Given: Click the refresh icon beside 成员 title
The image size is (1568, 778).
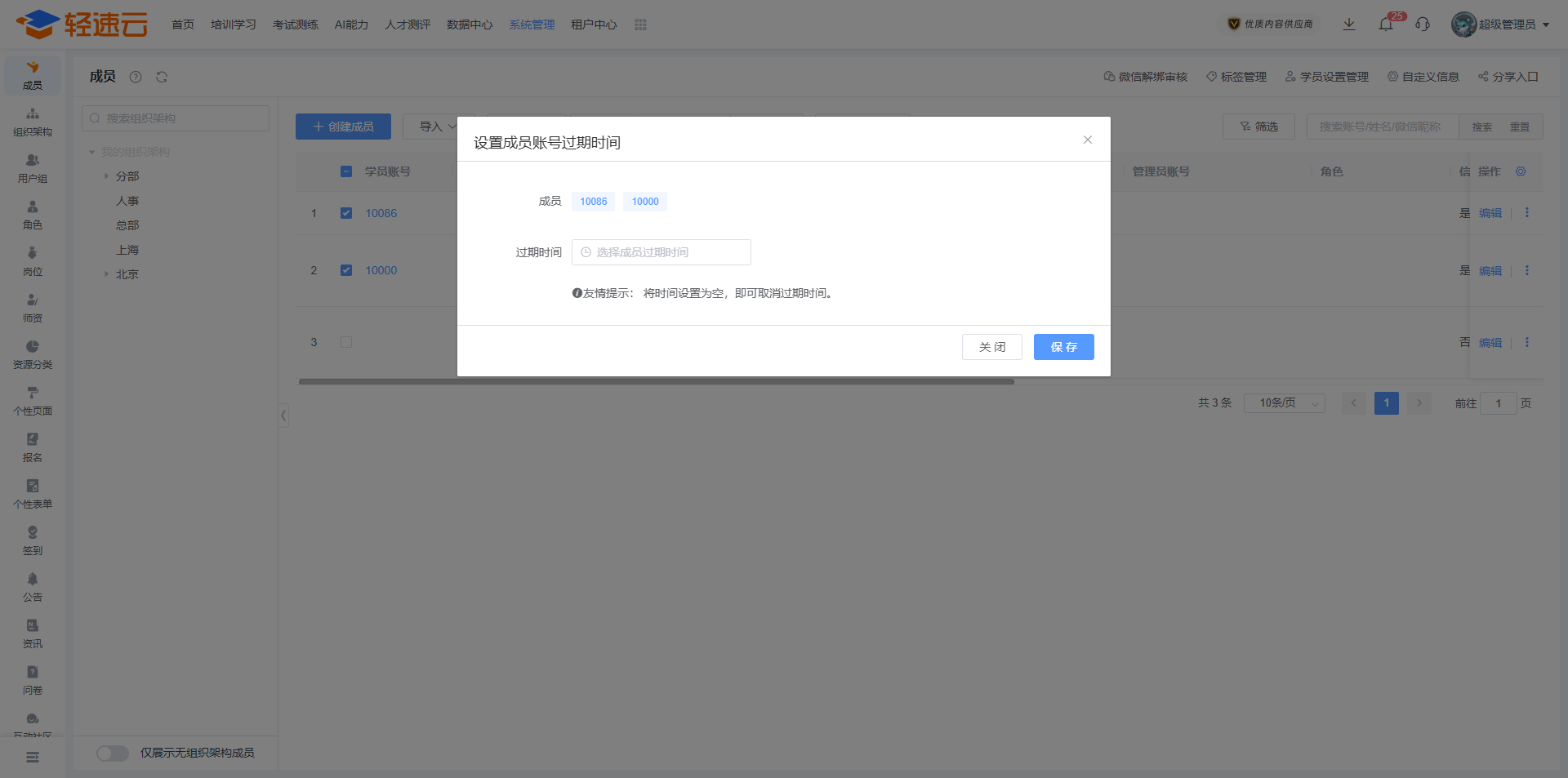Looking at the screenshot, I should click(162, 77).
